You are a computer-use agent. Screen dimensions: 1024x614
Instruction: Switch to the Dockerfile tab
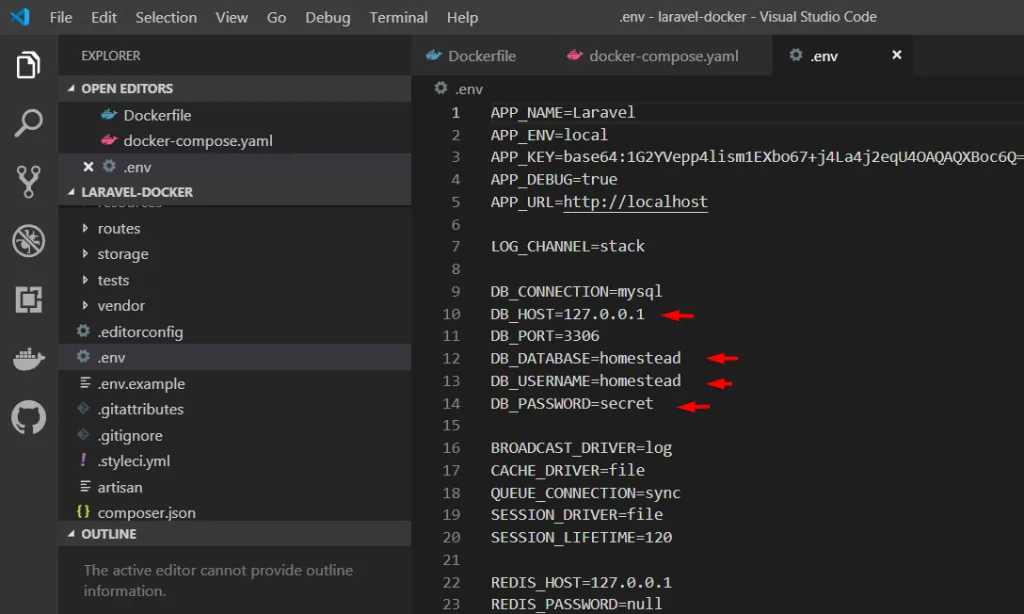tap(480, 56)
